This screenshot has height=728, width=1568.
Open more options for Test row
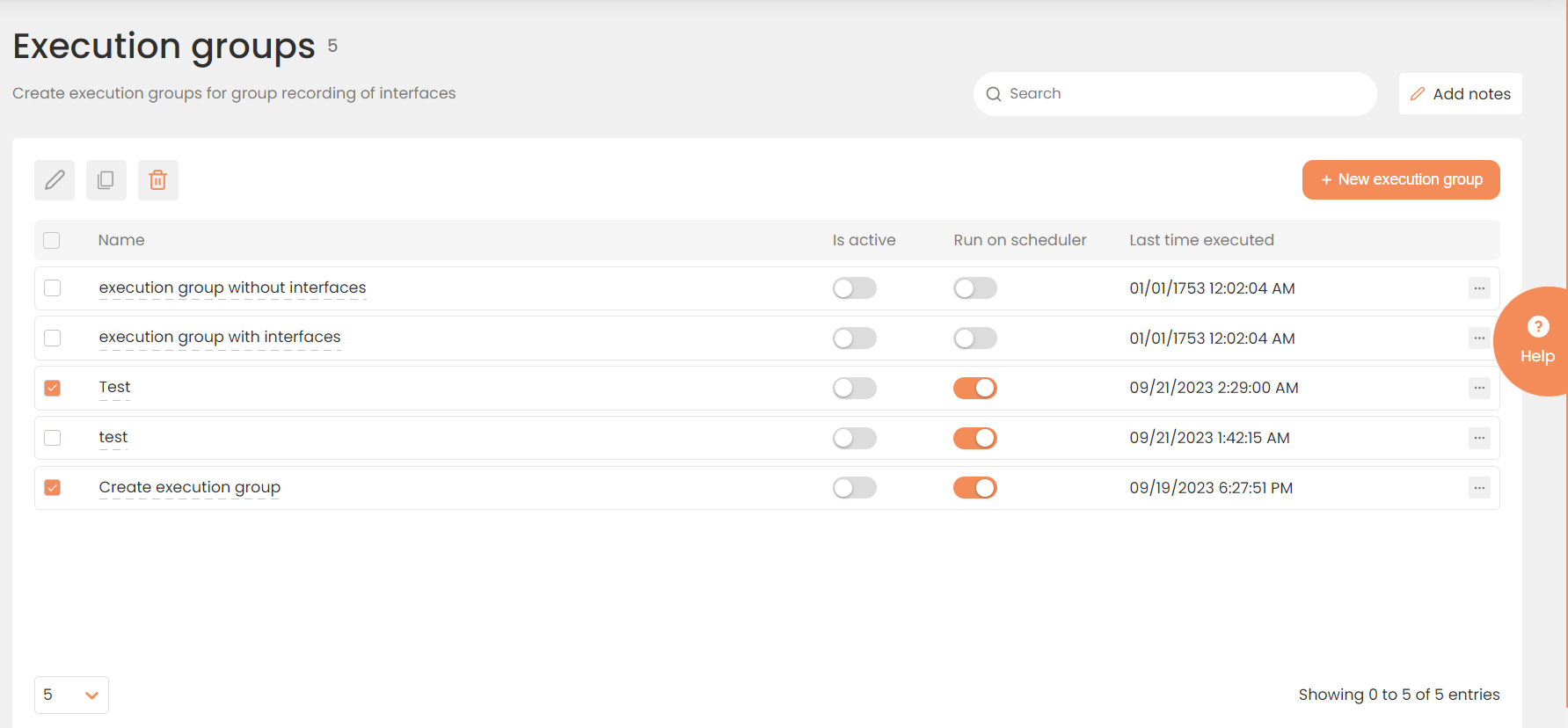click(1479, 388)
